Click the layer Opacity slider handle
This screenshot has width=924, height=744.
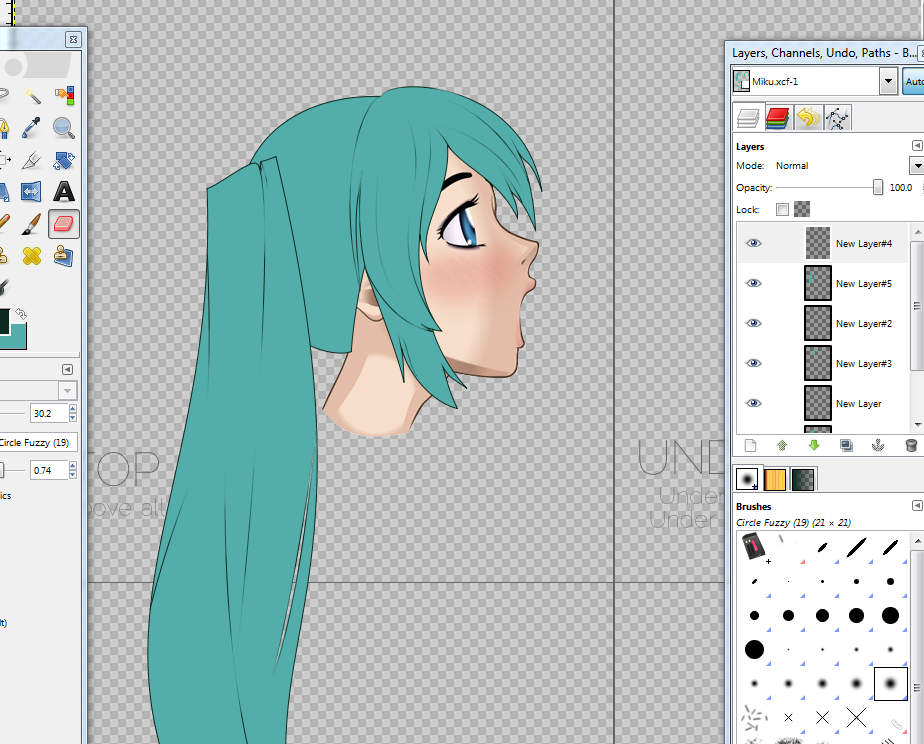point(878,187)
